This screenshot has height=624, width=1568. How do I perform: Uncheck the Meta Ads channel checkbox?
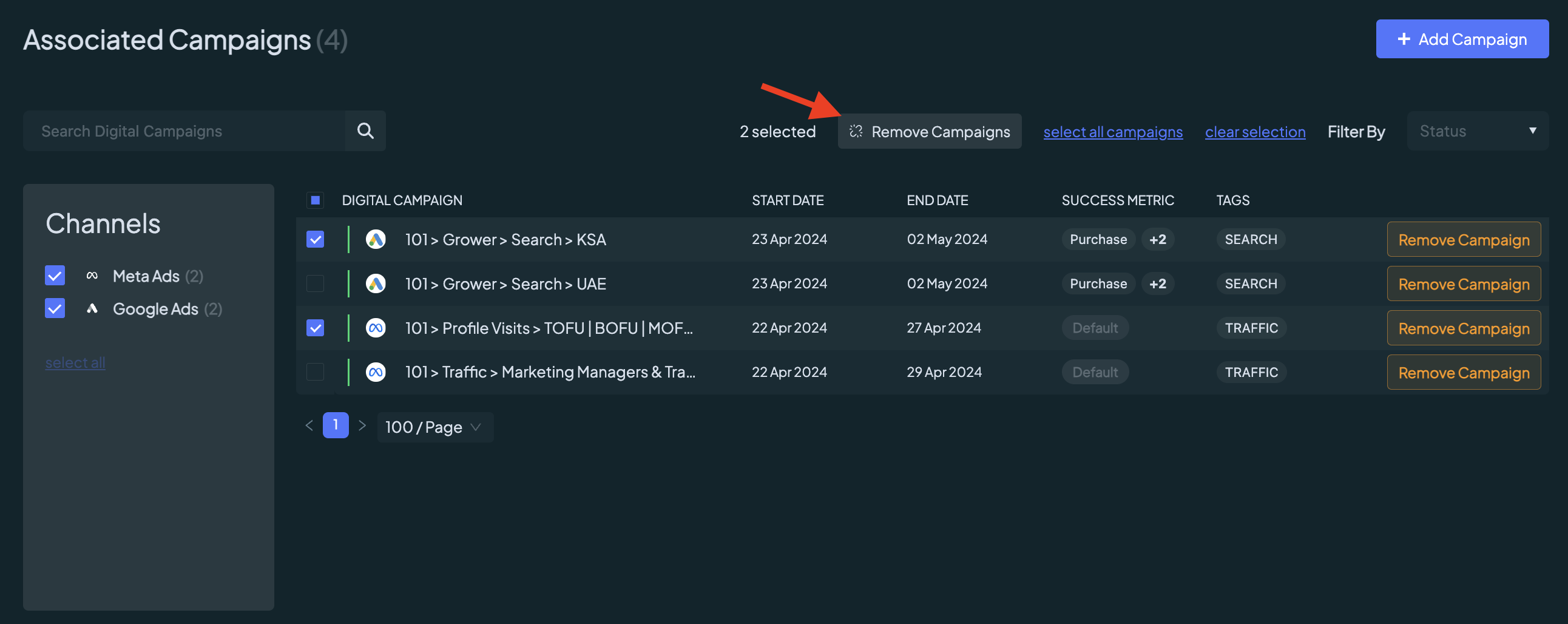[x=55, y=276]
